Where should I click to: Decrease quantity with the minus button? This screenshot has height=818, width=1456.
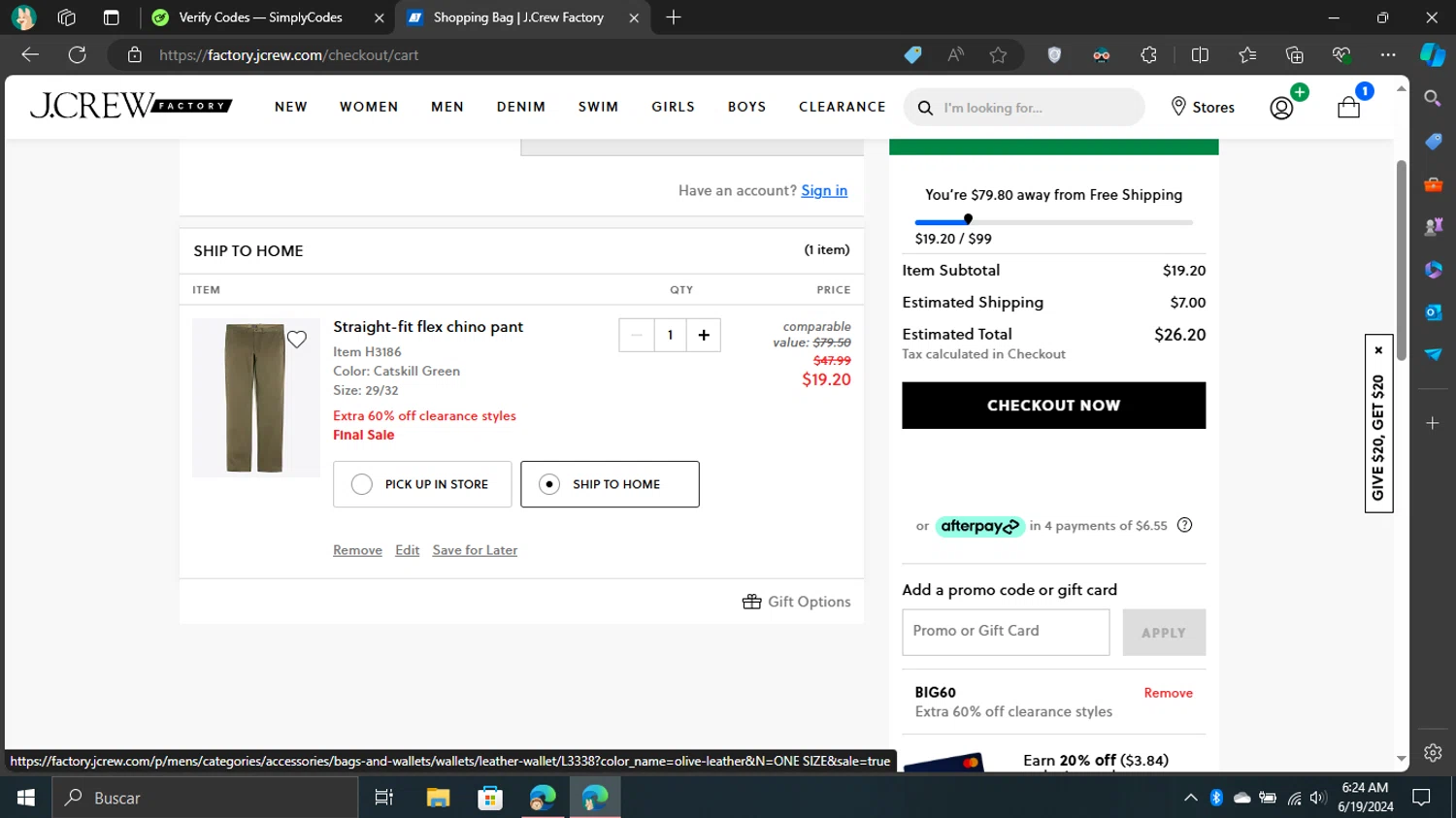click(x=636, y=335)
